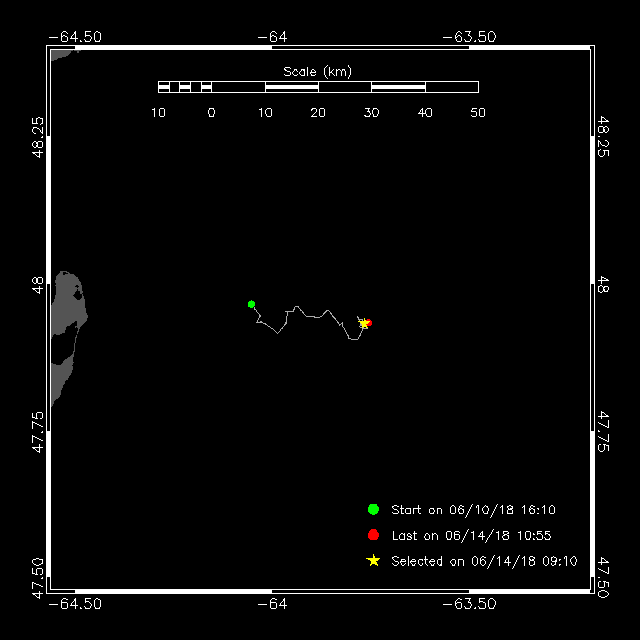Image resolution: width=640 pixels, height=640 pixels.
Task: Click the 'Scale (km)' title label
Action: point(317,71)
